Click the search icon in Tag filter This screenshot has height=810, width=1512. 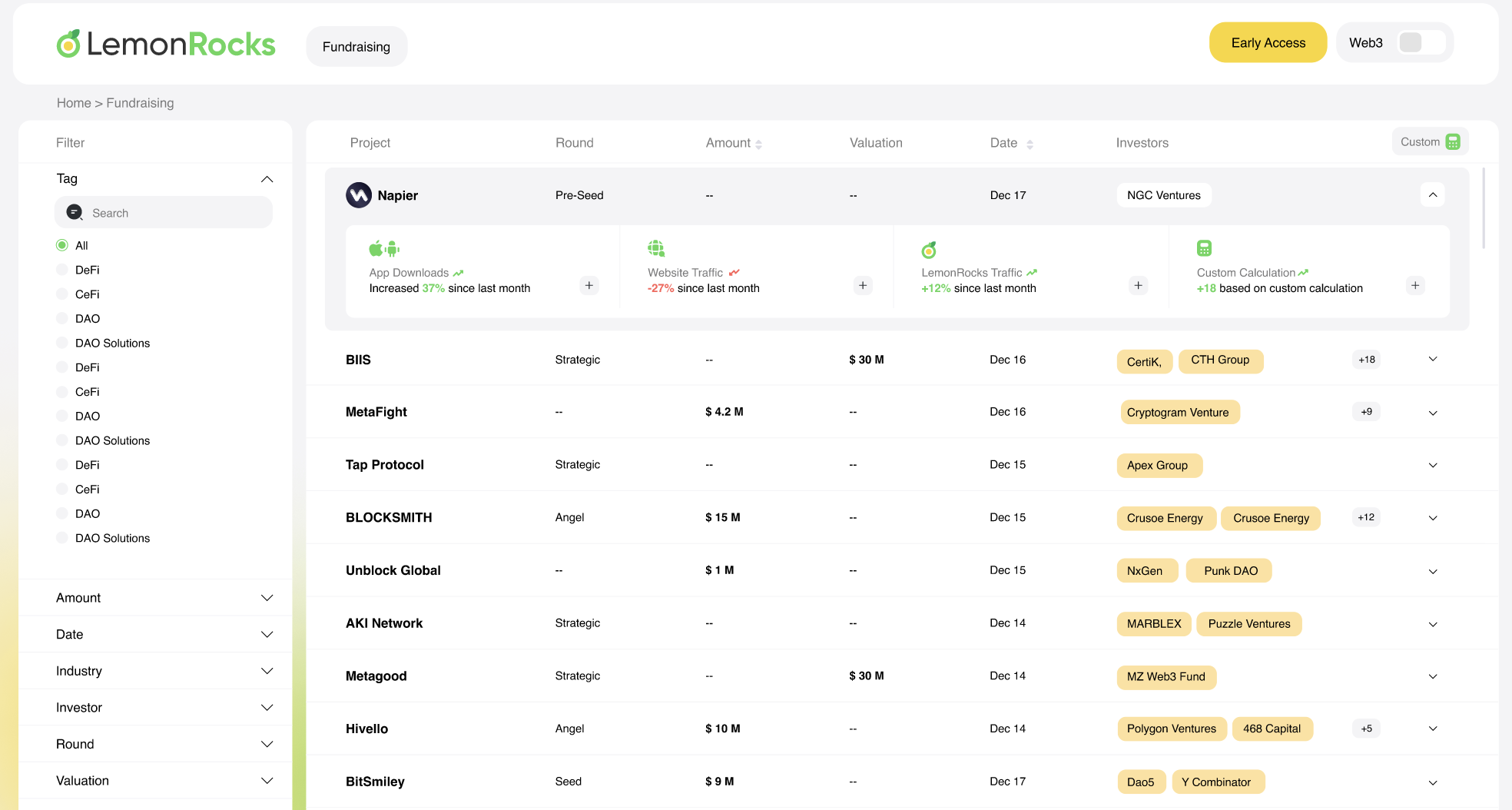(75, 212)
